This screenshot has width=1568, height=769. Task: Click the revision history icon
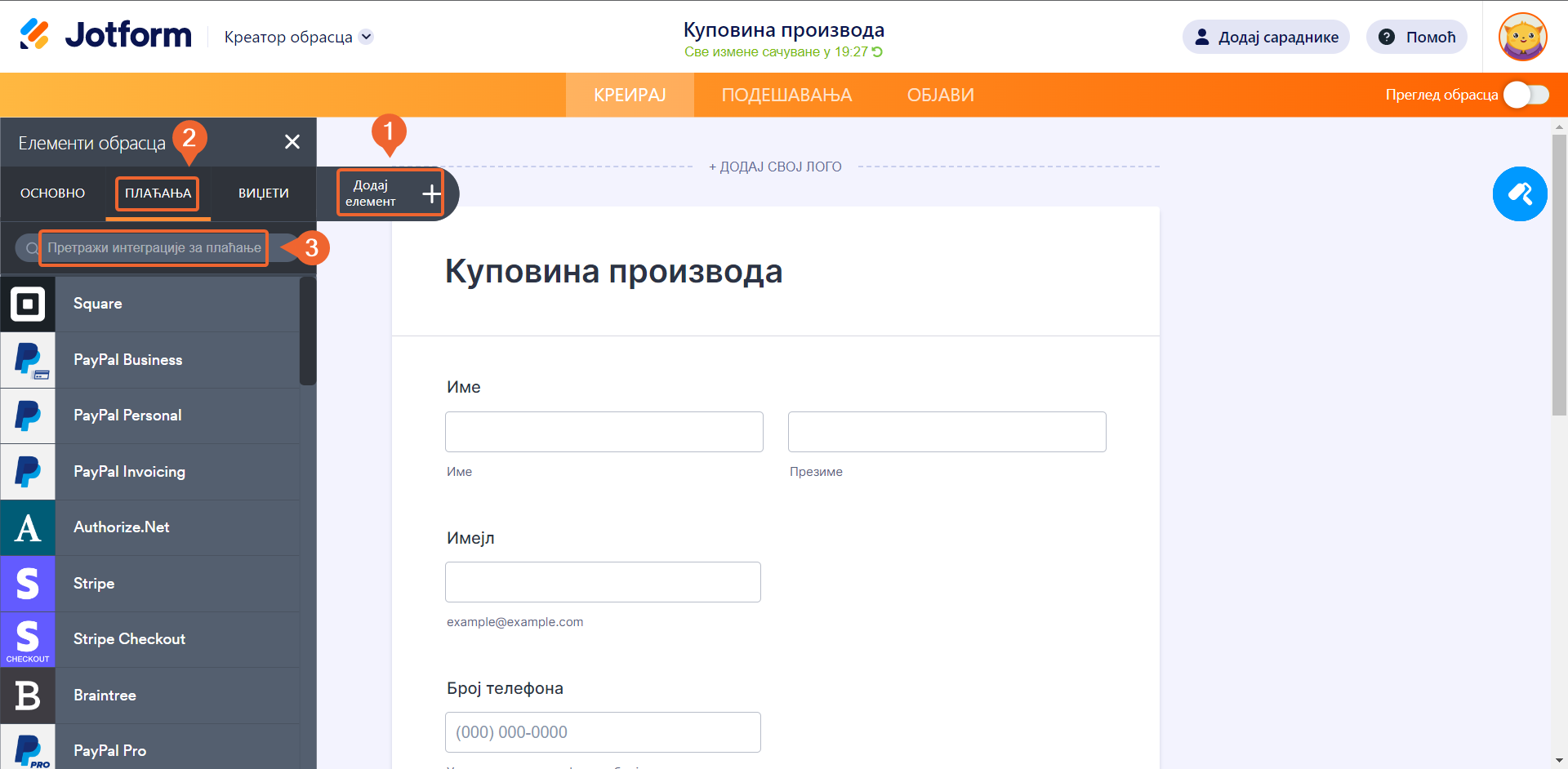(x=878, y=52)
